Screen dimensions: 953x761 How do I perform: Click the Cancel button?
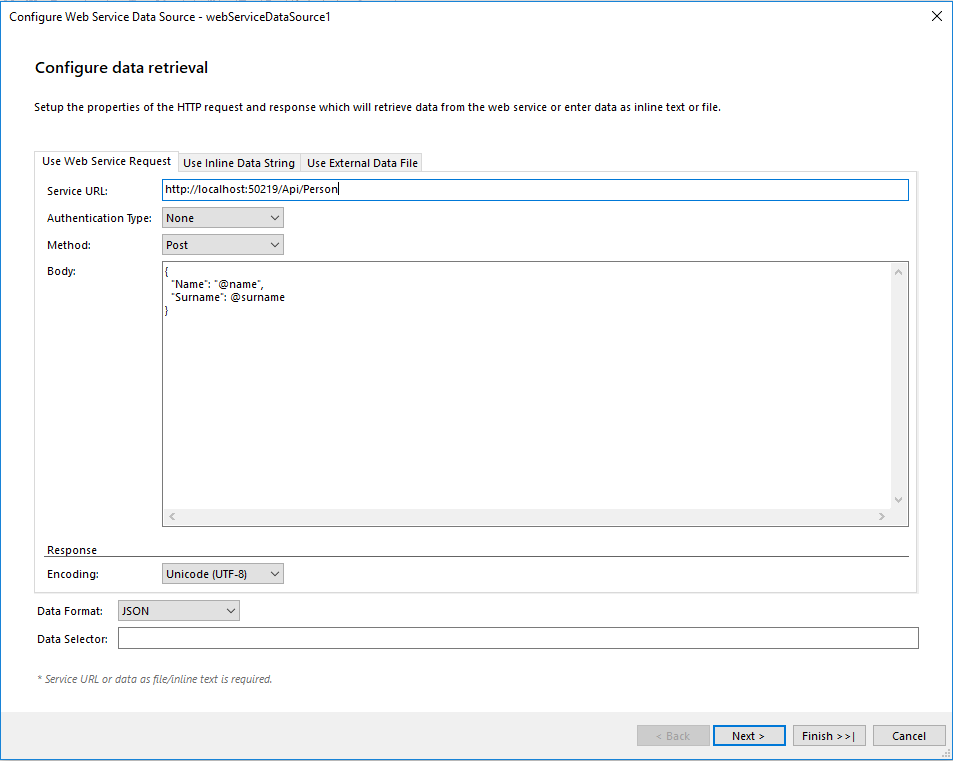(909, 735)
